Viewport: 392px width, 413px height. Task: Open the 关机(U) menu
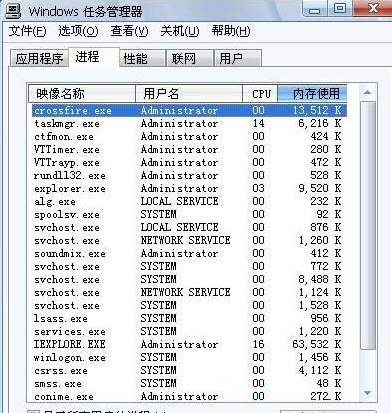pyautogui.click(x=180, y=31)
